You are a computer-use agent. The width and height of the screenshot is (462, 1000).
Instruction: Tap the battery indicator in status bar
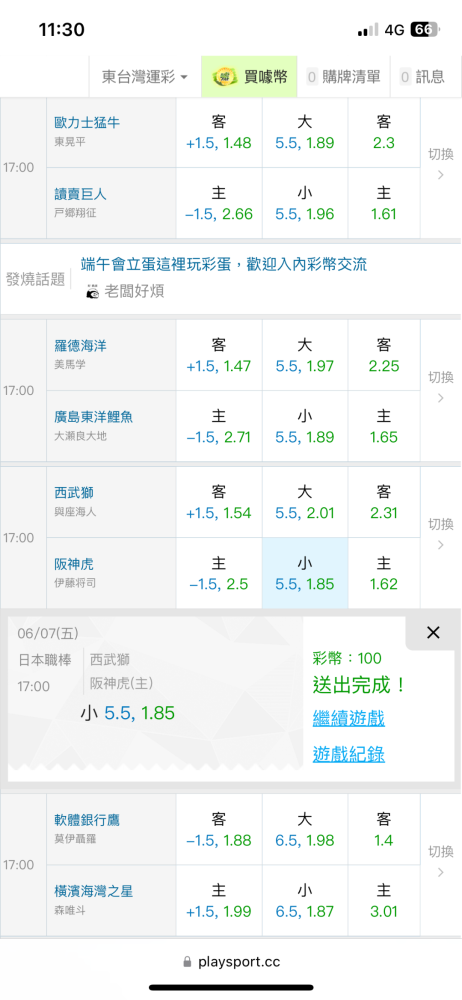[x=424, y=29]
